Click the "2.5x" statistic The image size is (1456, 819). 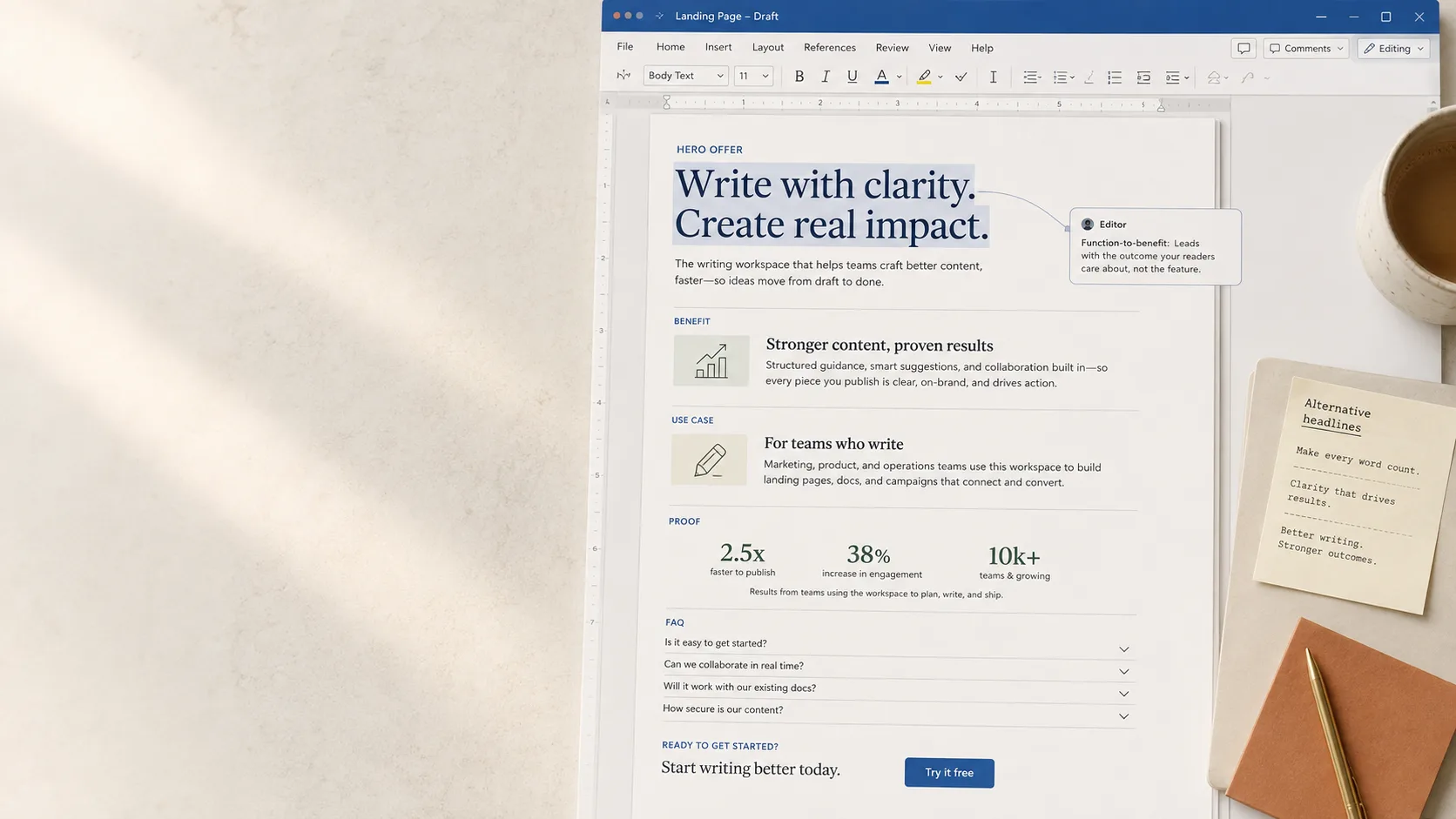(742, 553)
